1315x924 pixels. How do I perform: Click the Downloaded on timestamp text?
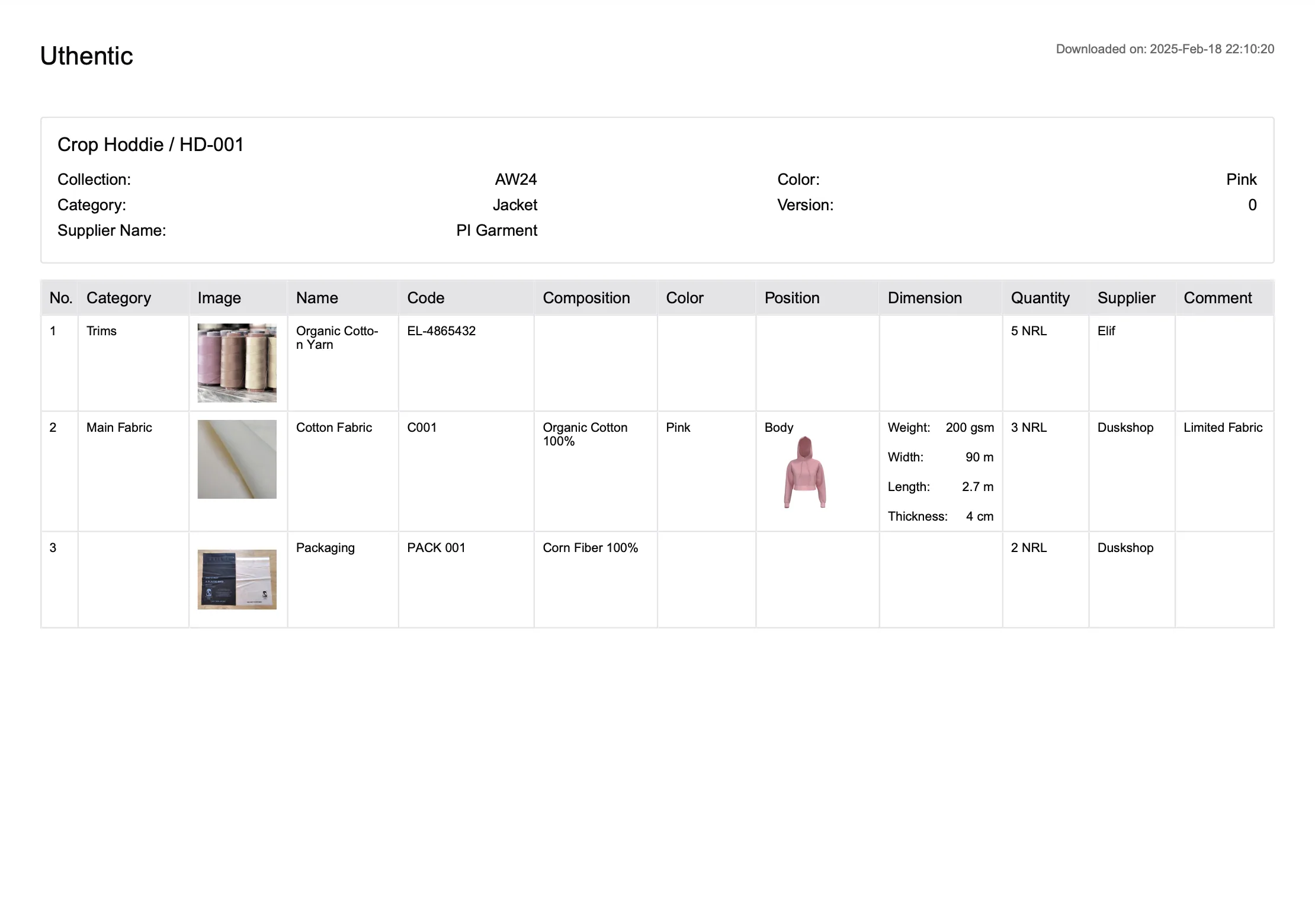tap(1165, 49)
